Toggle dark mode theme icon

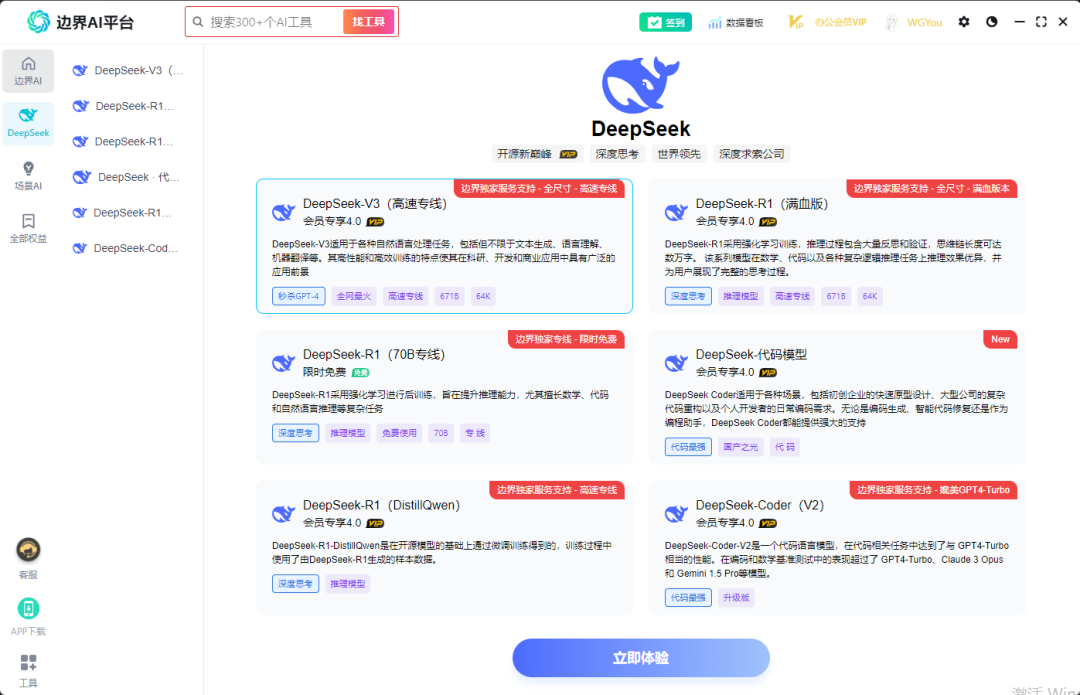click(992, 22)
